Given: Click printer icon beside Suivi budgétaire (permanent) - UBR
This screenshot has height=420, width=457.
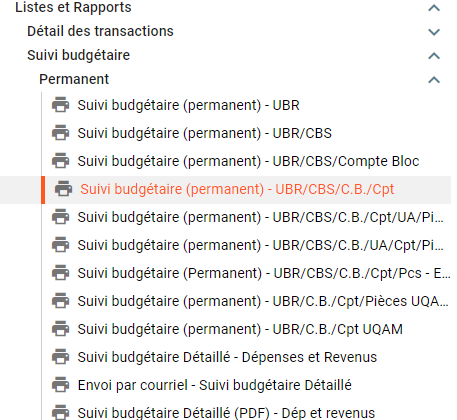Looking at the screenshot, I should click(x=60, y=105).
